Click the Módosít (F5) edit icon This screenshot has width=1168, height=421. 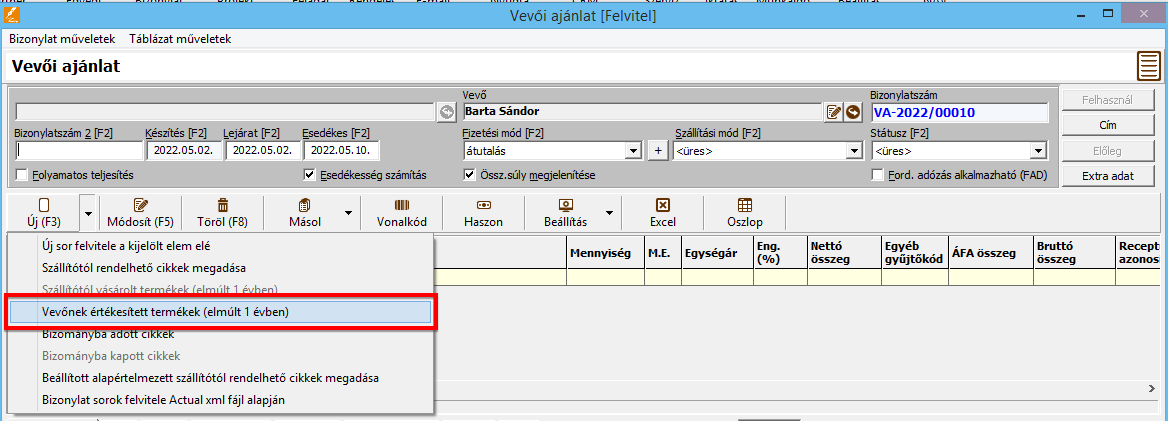[x=141, y=205]
